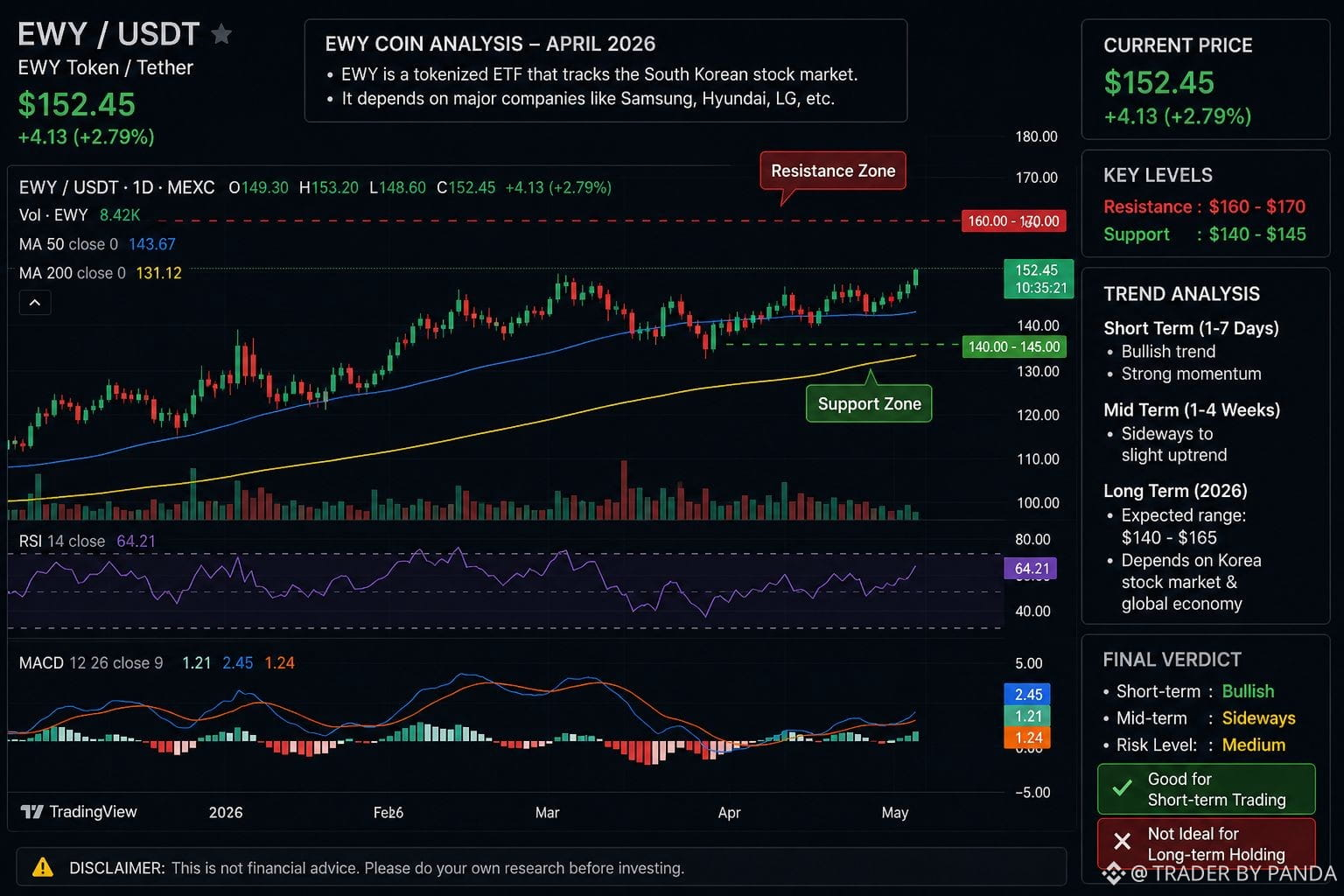The width and height of the screenshot is (1344, 896).
Task: Click the EWY / USDT · 1D · MEXC legend
Action: pos(117,187)
